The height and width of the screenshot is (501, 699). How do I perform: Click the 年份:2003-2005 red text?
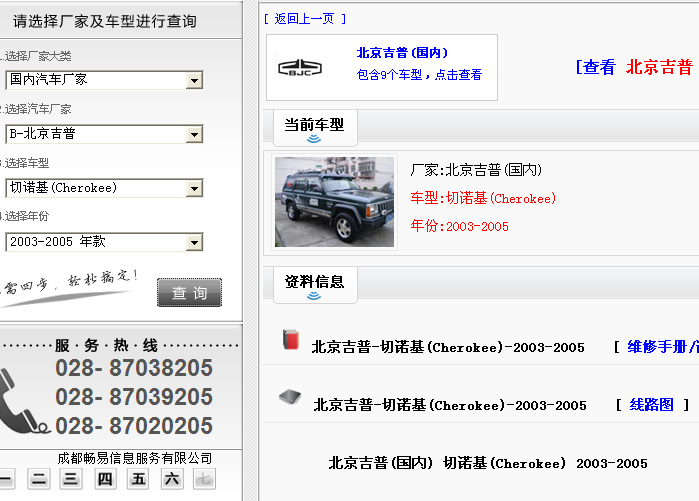point(460,226)
